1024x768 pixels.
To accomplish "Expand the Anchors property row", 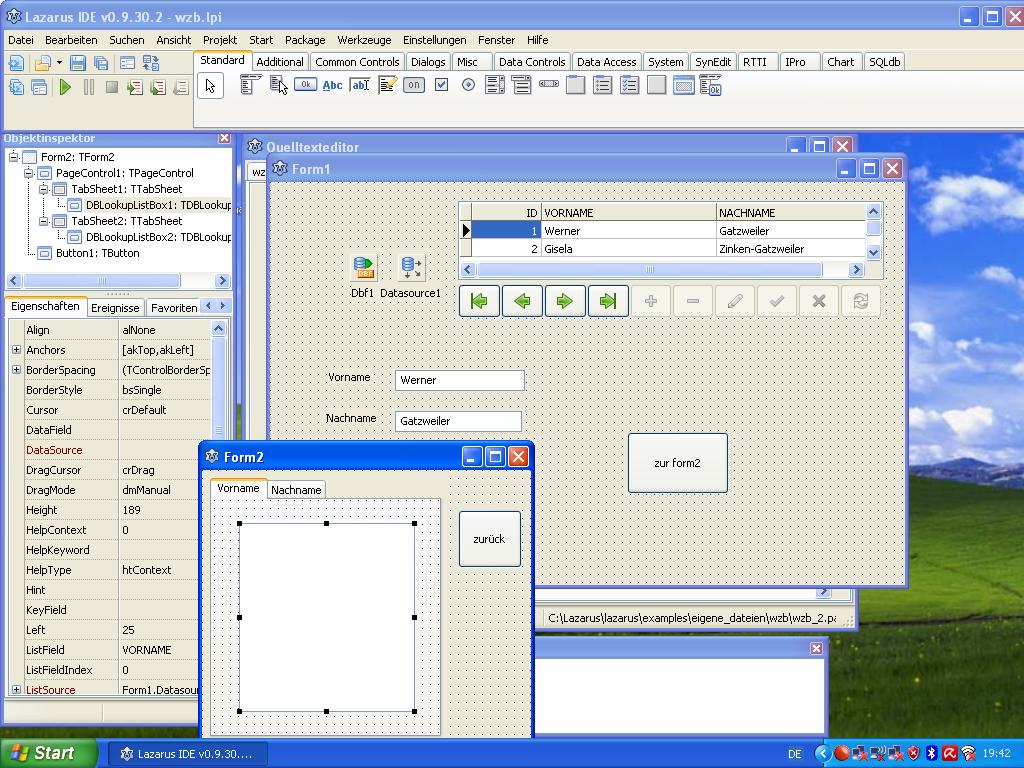I will 16,350.
